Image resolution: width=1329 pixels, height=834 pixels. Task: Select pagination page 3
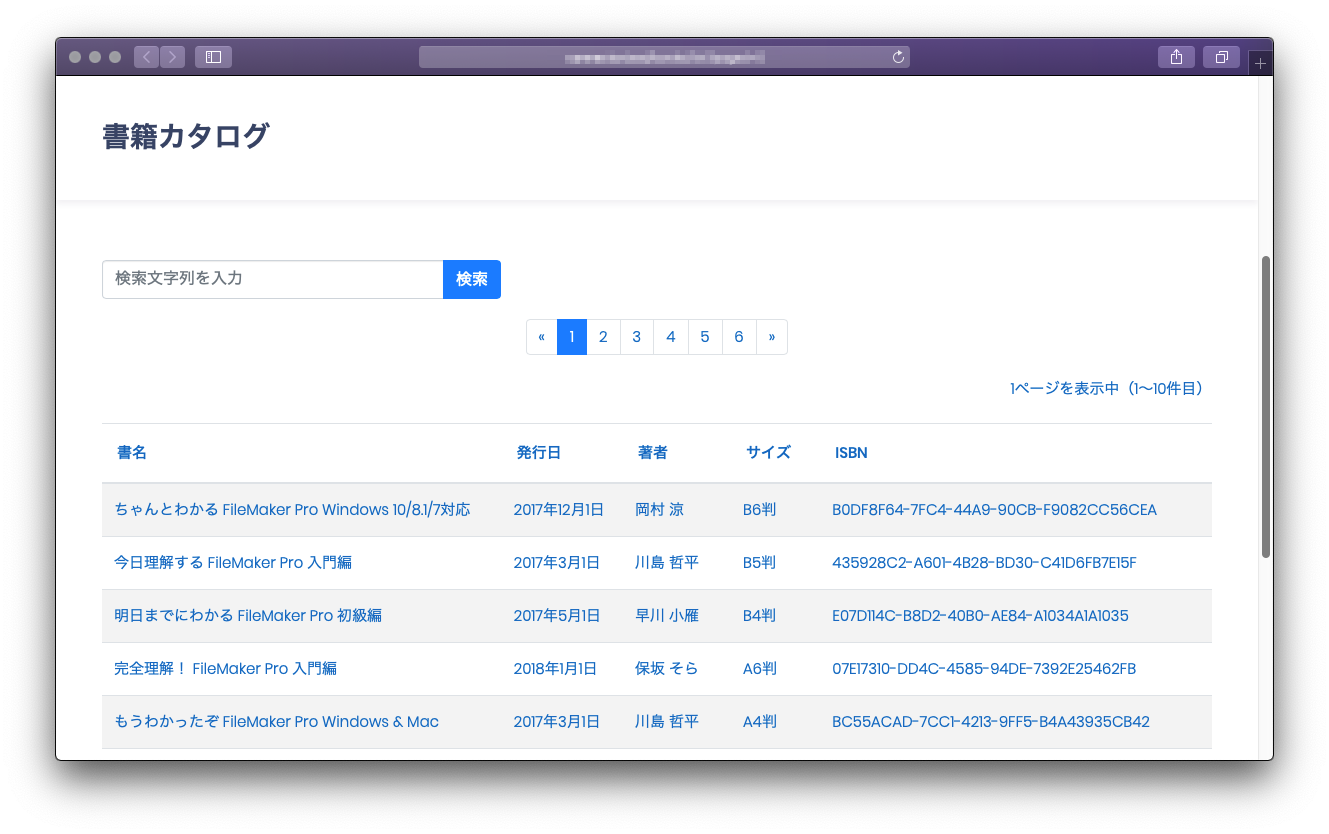click(x=637, y=337)
